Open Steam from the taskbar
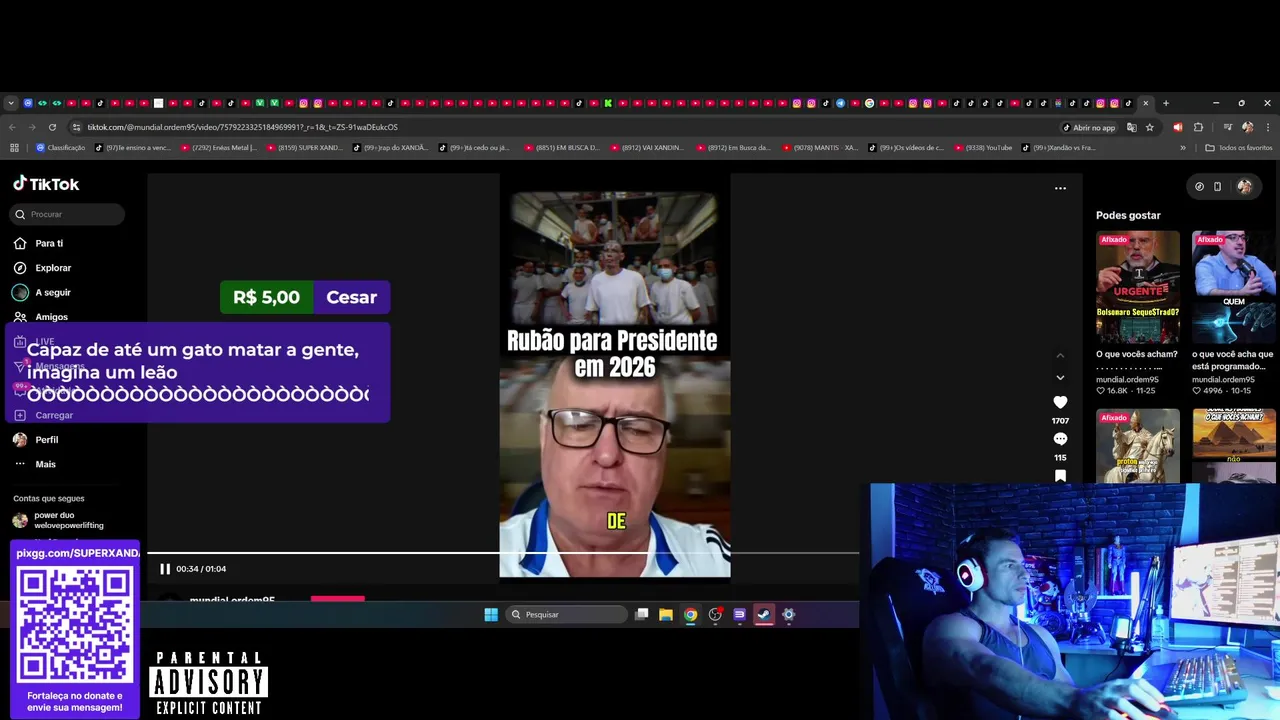The height and width of the screenshot is (720, 1280). click(764, 615)
